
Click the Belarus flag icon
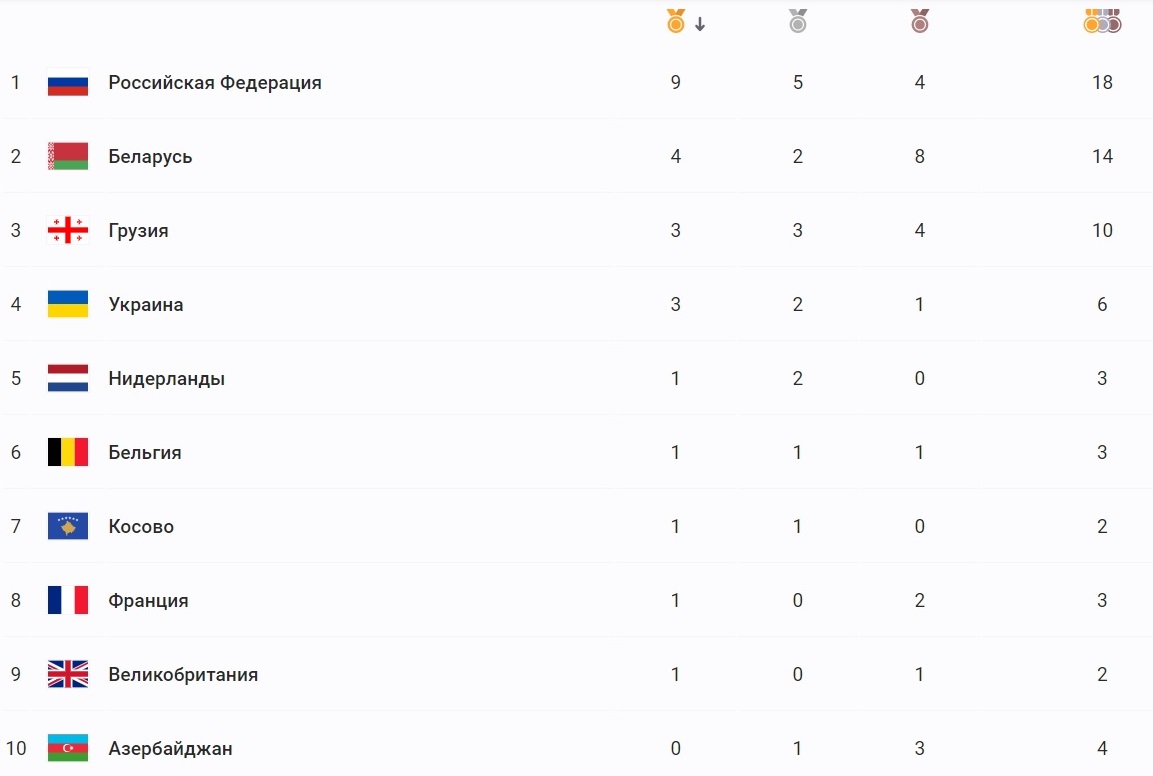68,157
